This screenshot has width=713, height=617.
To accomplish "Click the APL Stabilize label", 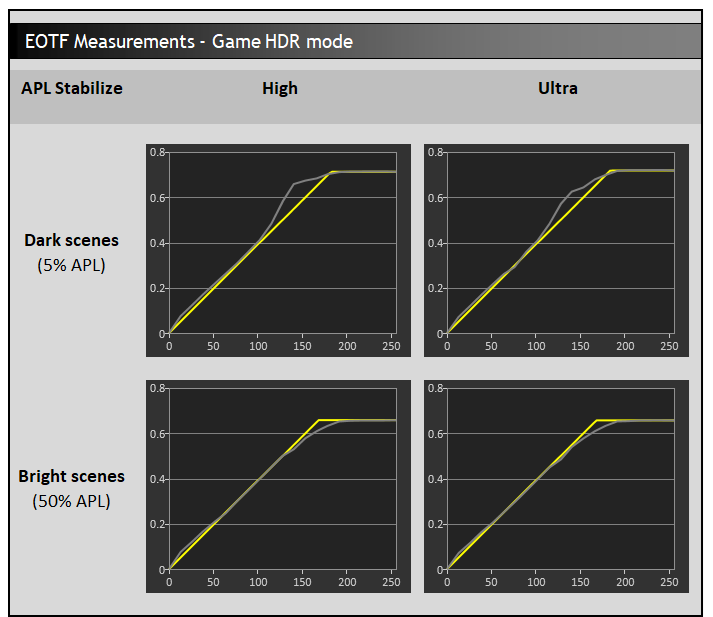I will (72, 88).
